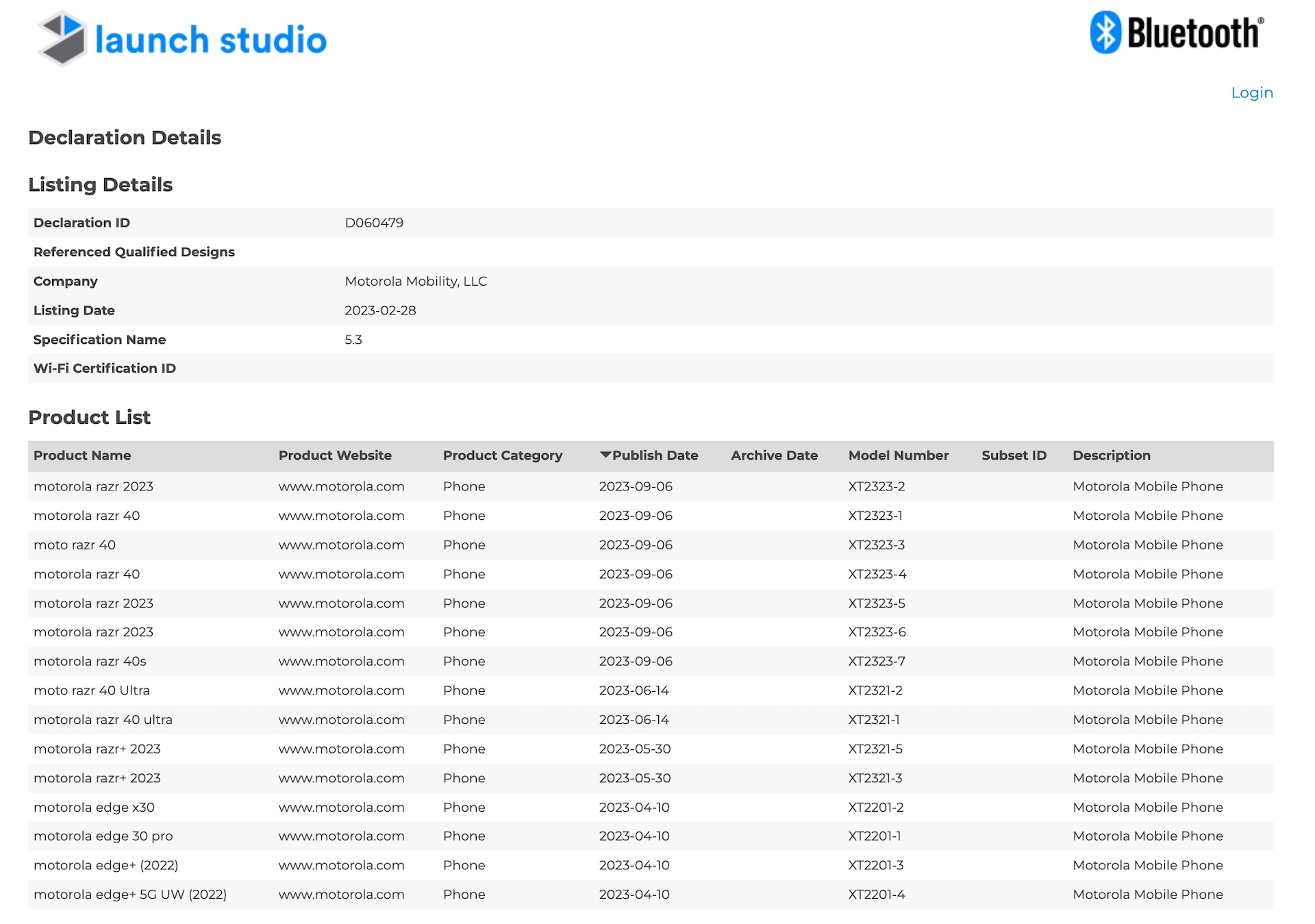
Task: Open website link for motorola edge x30
Action: coord(341,807)
